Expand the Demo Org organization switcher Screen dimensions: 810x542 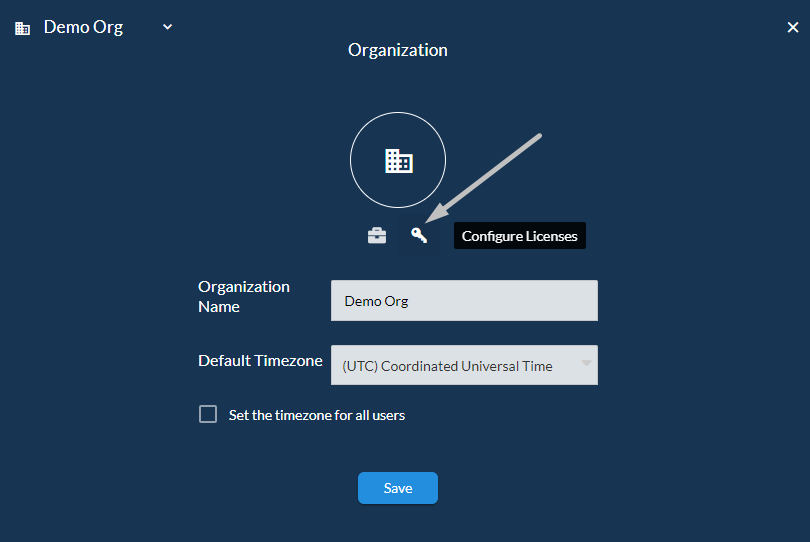[167, 27]
